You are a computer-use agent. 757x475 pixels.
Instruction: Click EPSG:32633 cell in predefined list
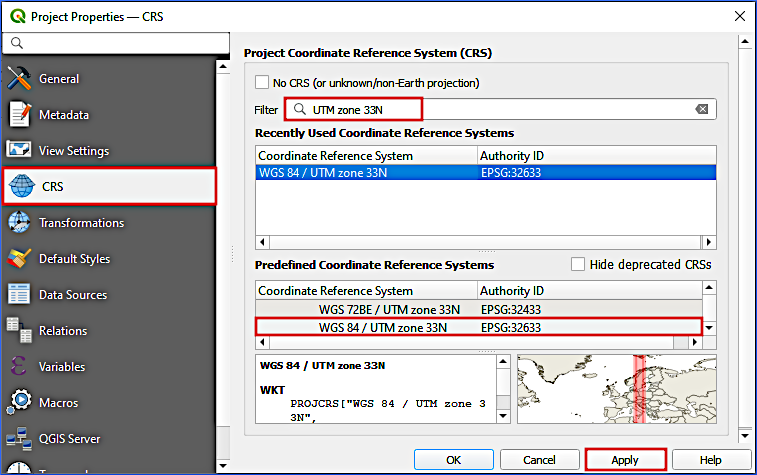pyautogui.click(x=511, y=328)
